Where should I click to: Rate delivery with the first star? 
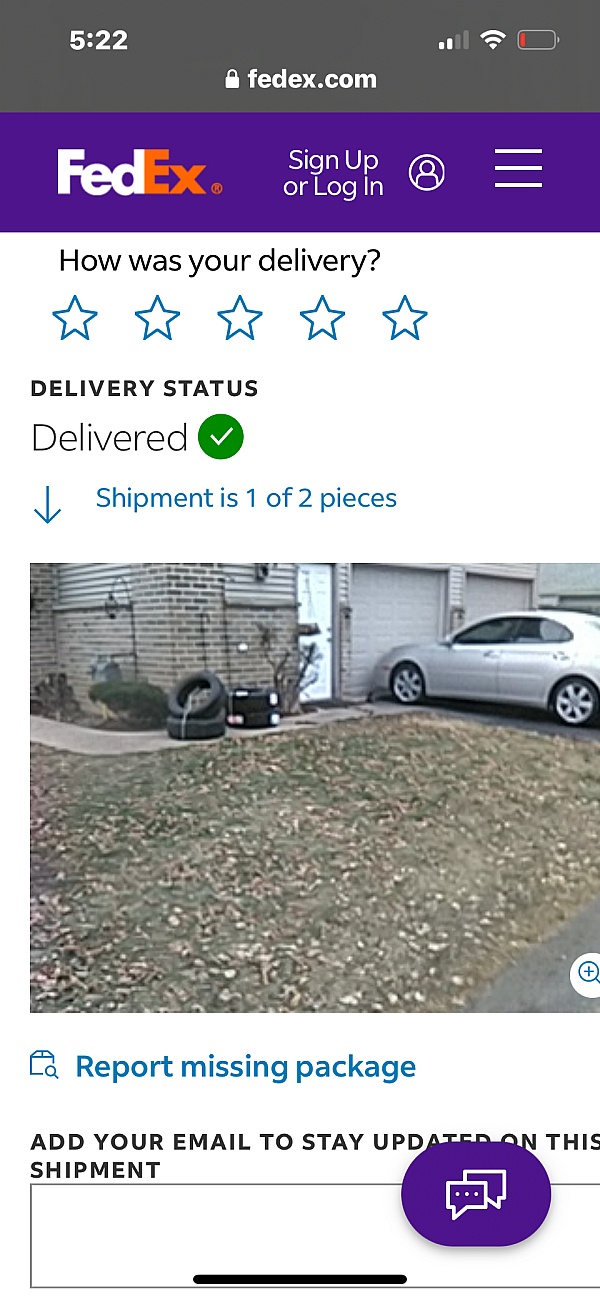coord(75,319)
